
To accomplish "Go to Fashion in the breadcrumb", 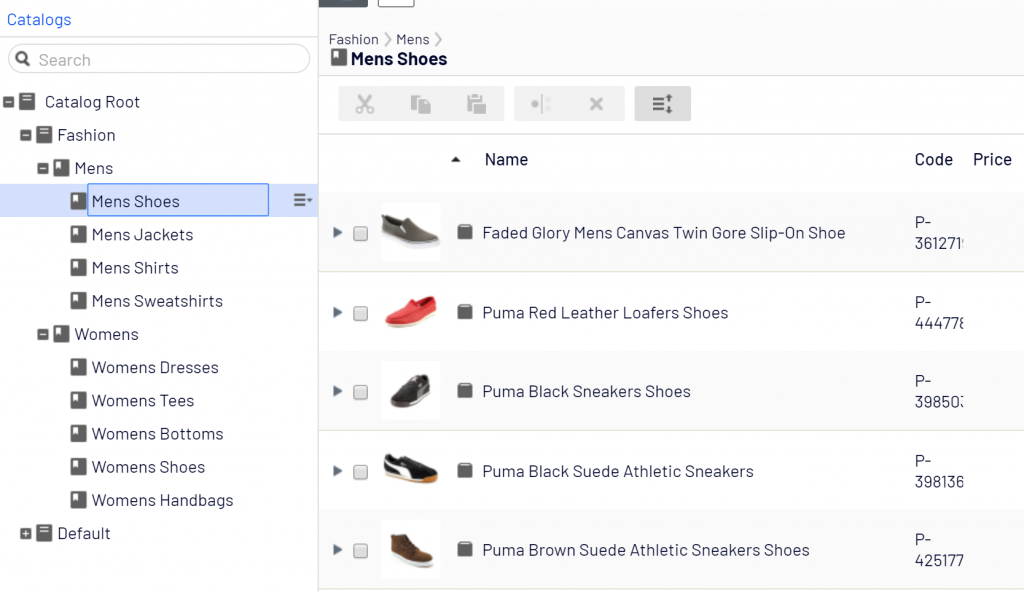I will click(x=353, y=39).
